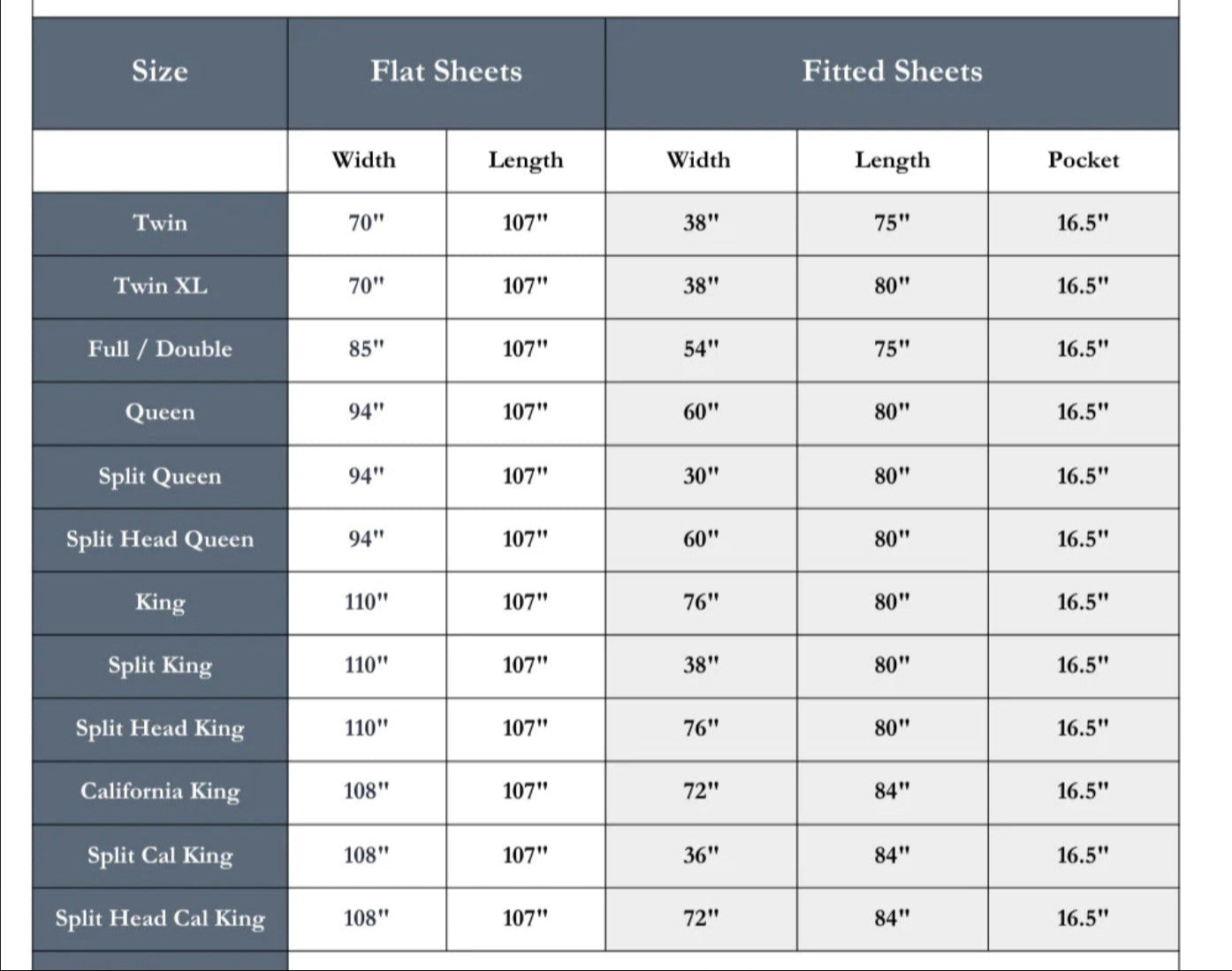Select the Twin XL row label
The width and height of the screenshot is (1232, 971).
click(160, 286)
